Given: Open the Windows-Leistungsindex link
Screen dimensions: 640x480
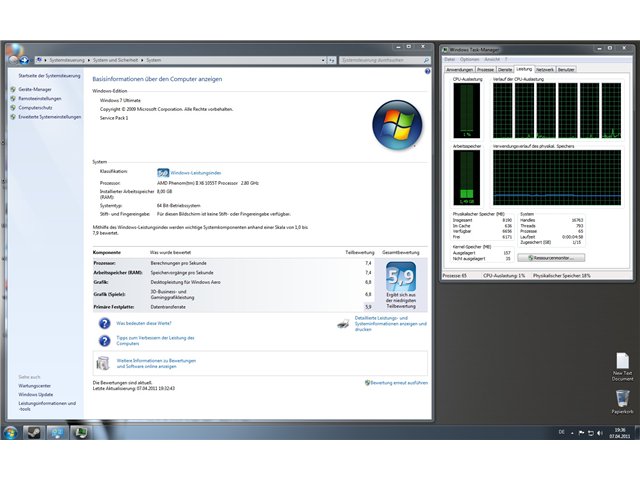Looking at the screenshot, I should (196, 173).
